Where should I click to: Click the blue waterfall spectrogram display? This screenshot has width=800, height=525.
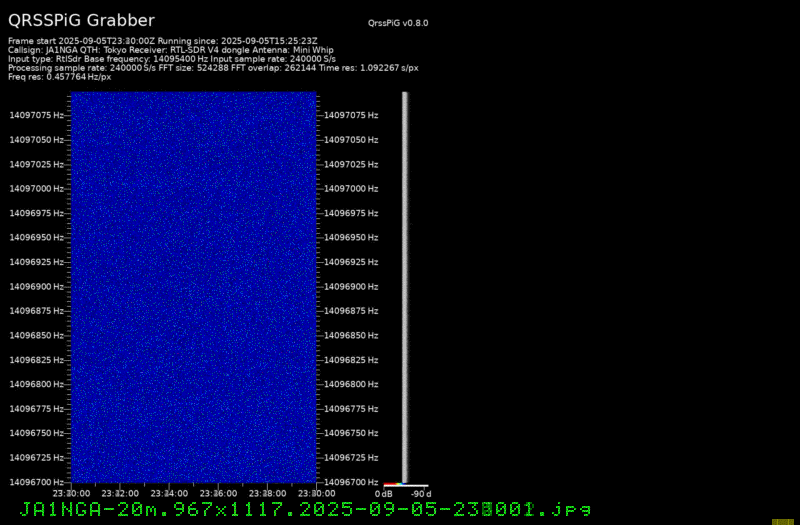(194, 287)
